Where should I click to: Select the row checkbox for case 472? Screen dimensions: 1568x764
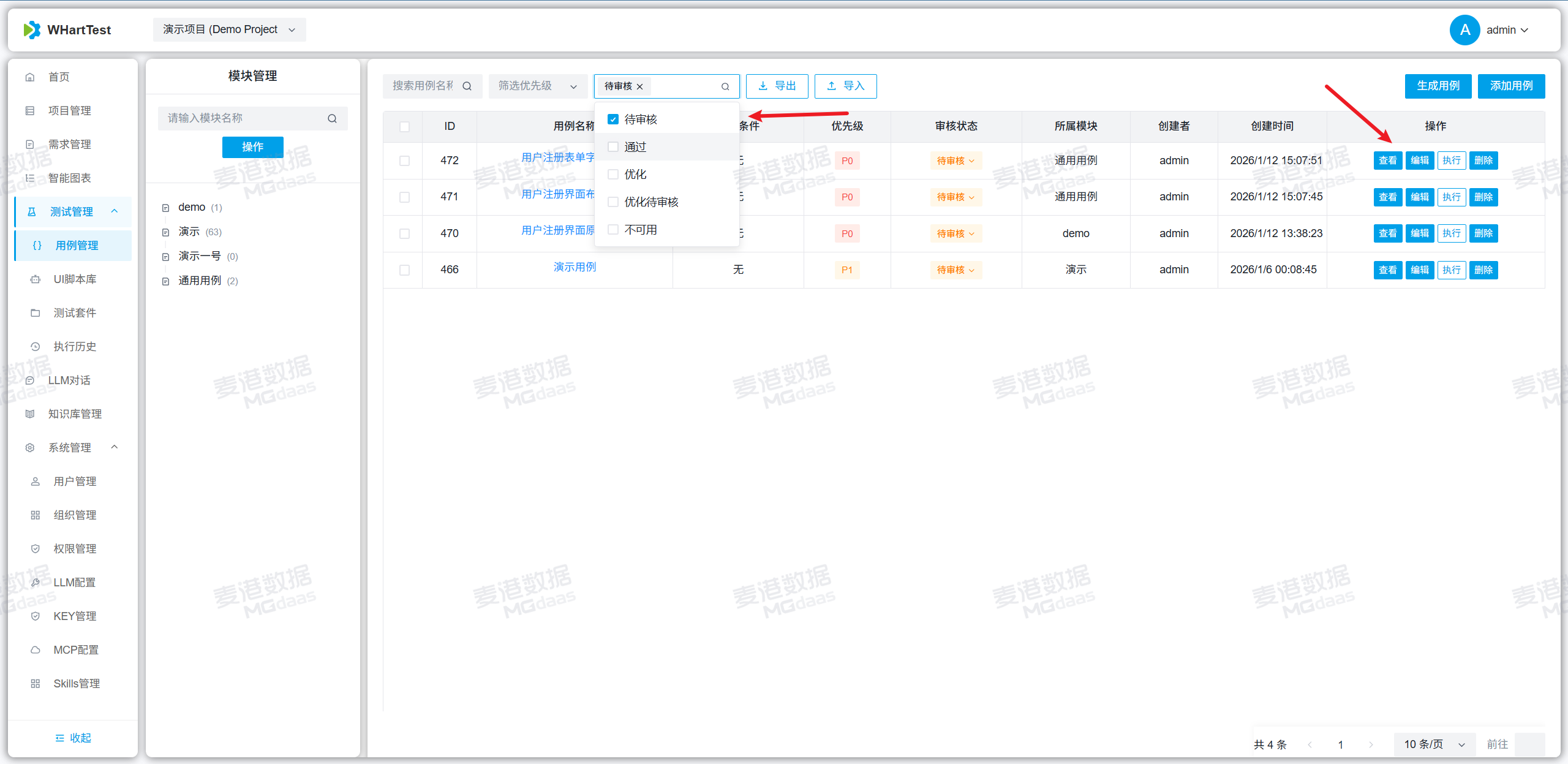click(x=404, y=161)
